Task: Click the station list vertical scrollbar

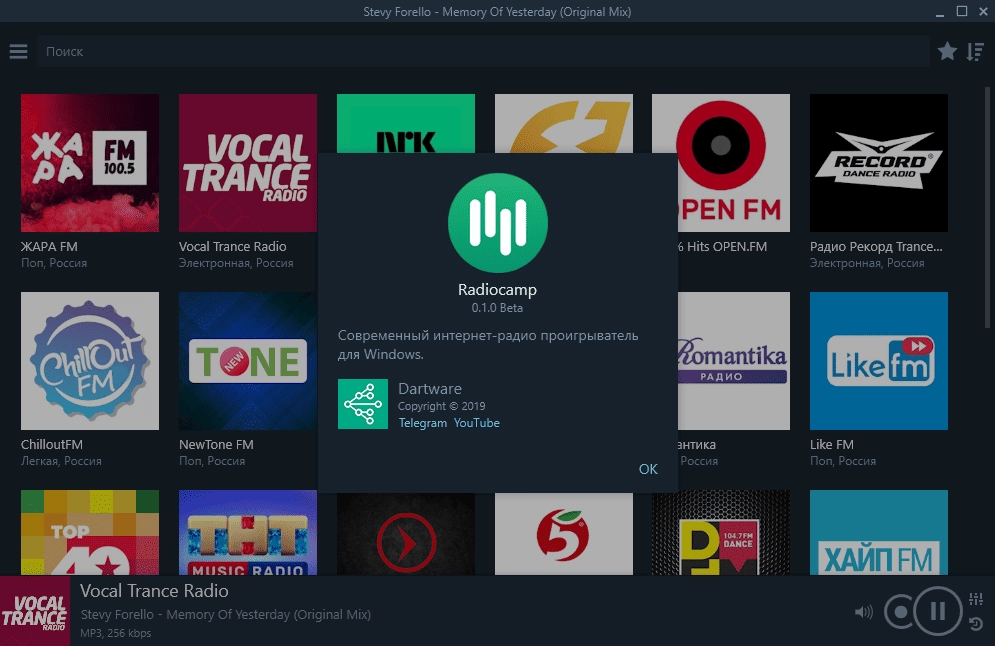Action: (x=987, y=208)
